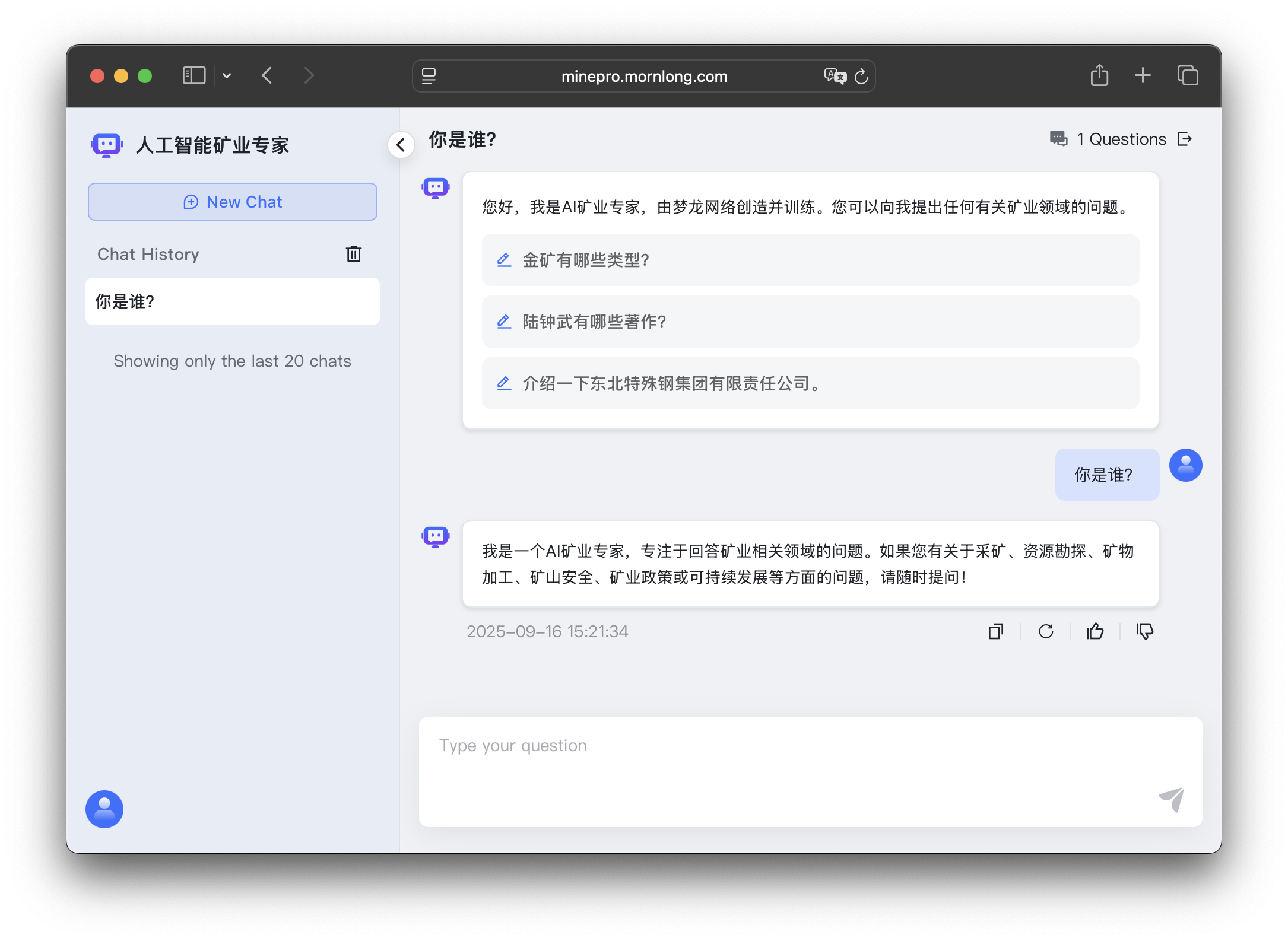Screen dimensions: 1288x941
Task: Open 你是谁? chat from history
Action: click(233, 301)
